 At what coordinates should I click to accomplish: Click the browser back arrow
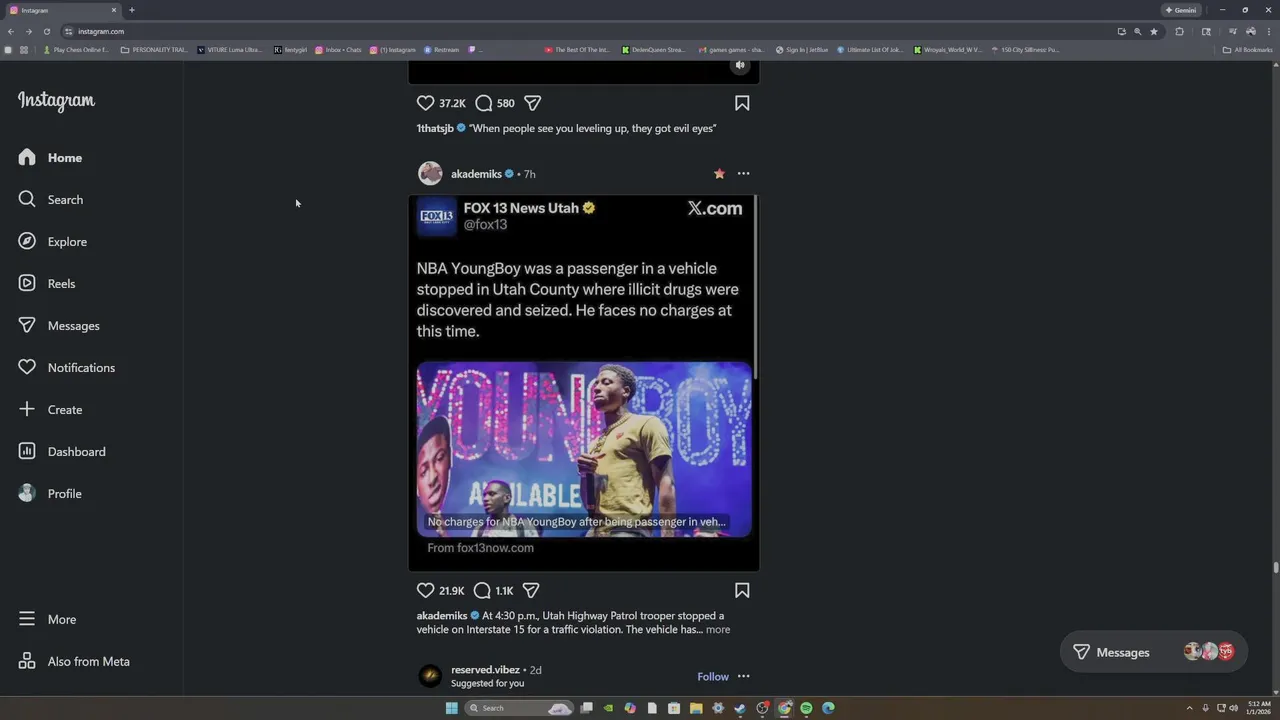point(11,31)
